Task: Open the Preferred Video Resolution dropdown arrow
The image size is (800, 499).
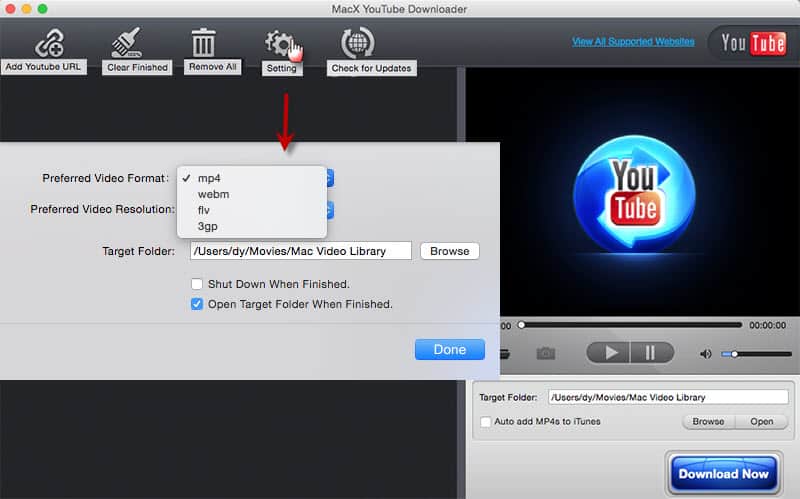Action: pos(330,210)
